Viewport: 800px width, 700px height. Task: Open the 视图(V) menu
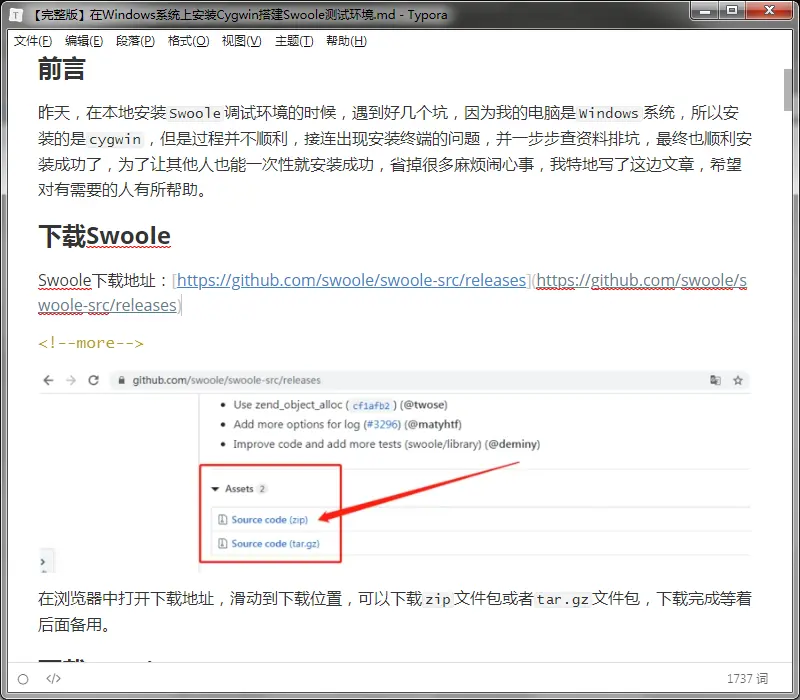pos(241,41)
